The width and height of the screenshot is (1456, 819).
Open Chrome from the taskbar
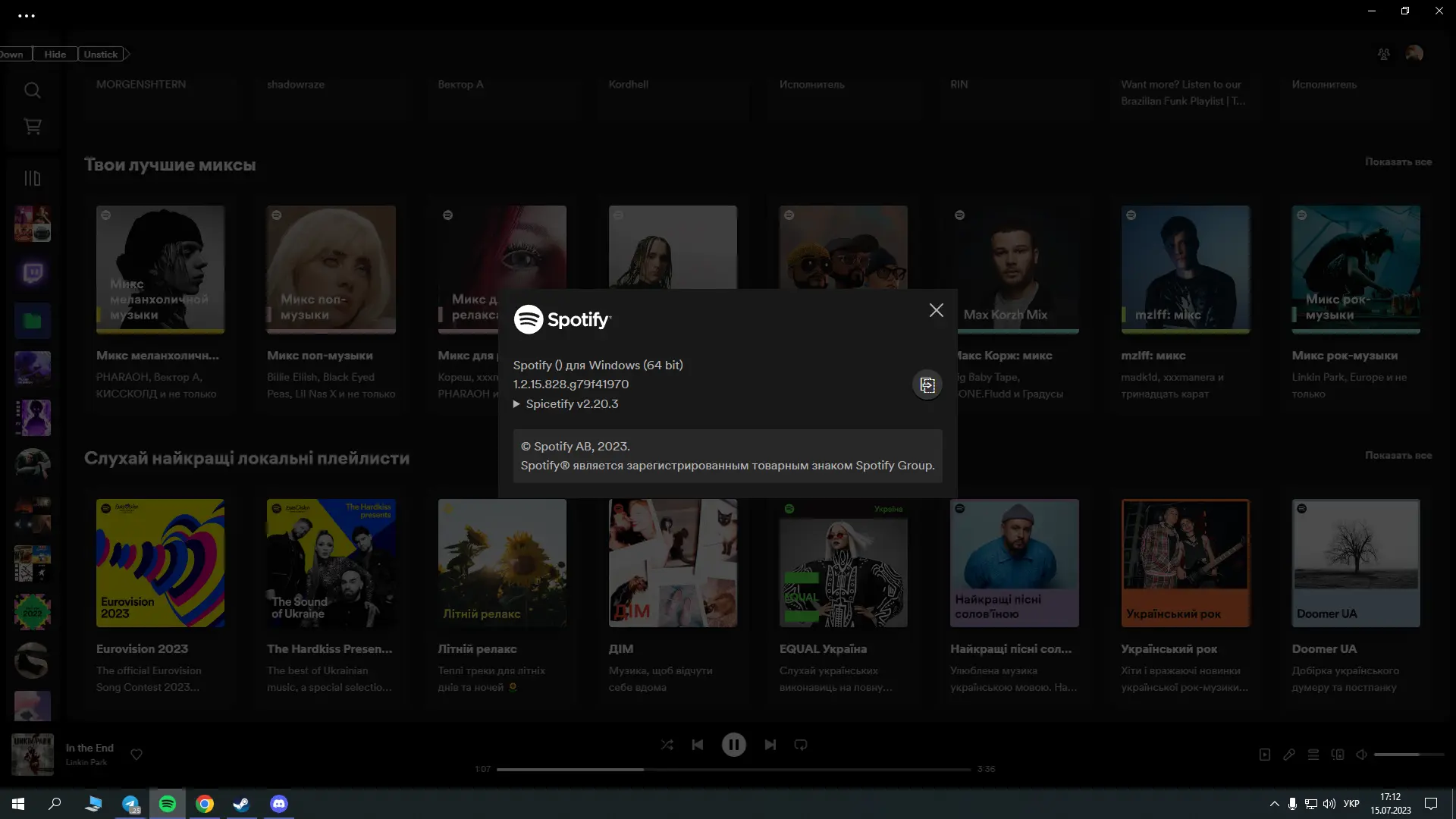(x=205, y=804)
